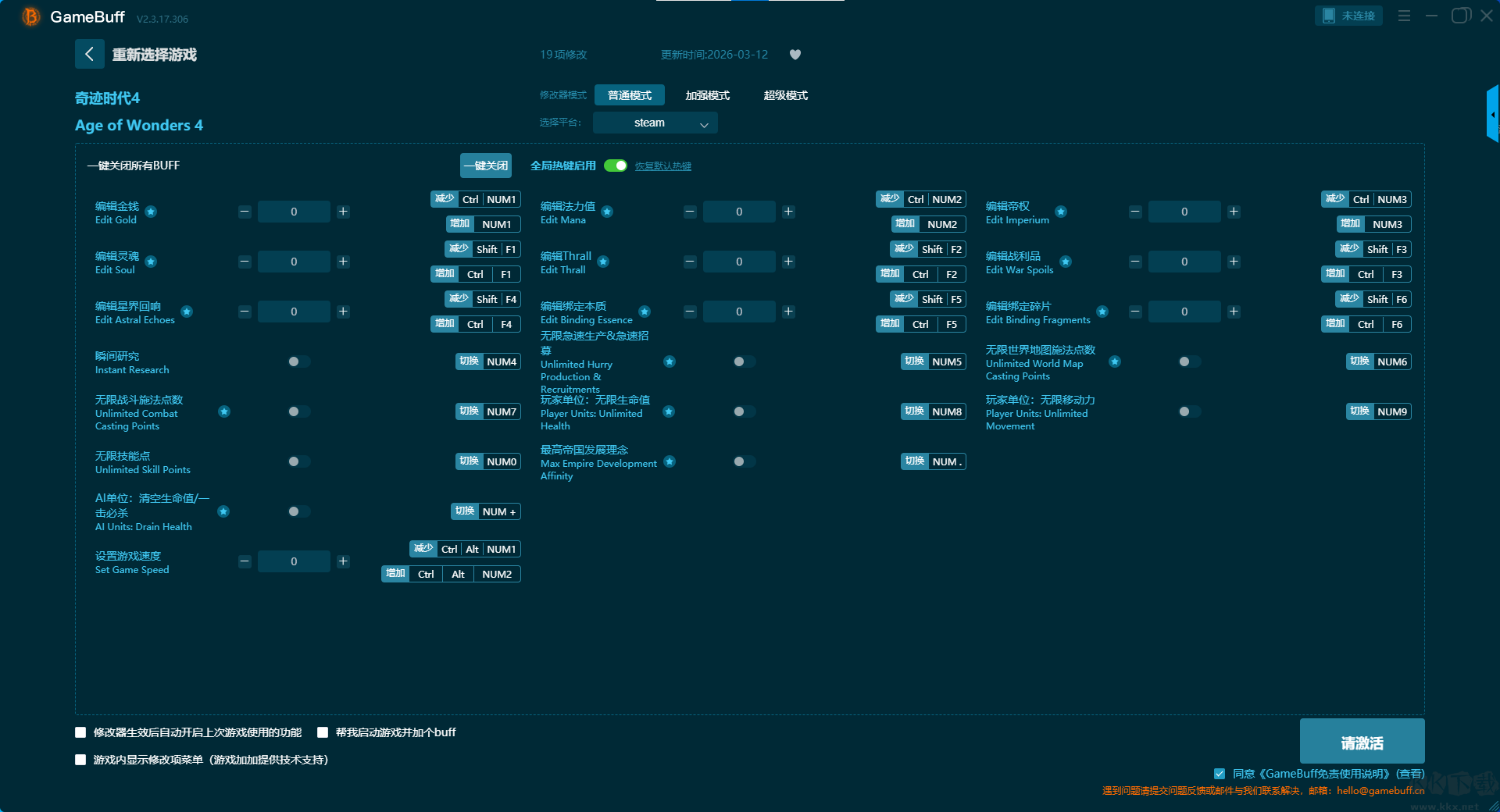Viewport: 1500px width, 812px height.
Task: Check the in-game trainer menu display checkbox
Action: [x=80, y=760]
